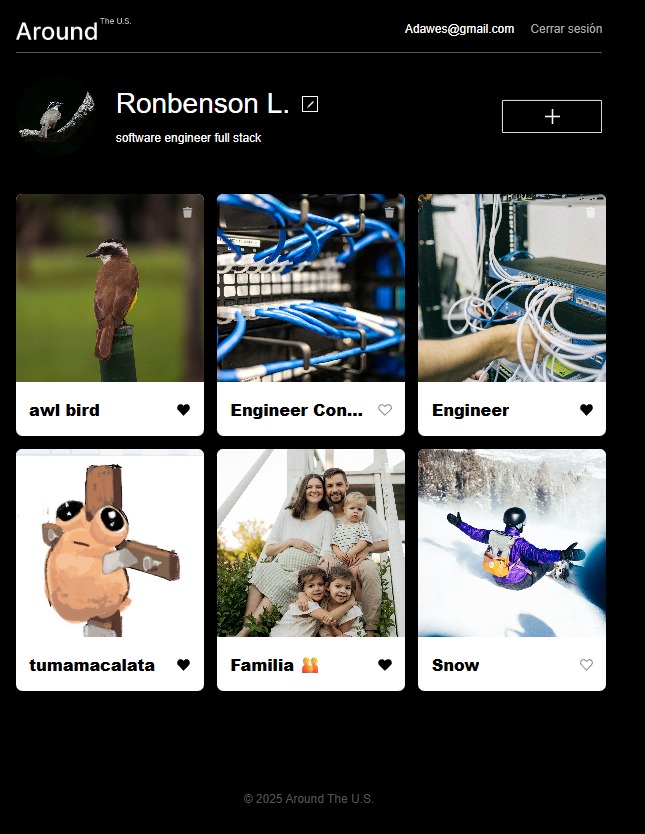Image resolution: width=645 pixels, height=834 pixels.
Task: Open the Familia family photo
Action: point(311,543)
